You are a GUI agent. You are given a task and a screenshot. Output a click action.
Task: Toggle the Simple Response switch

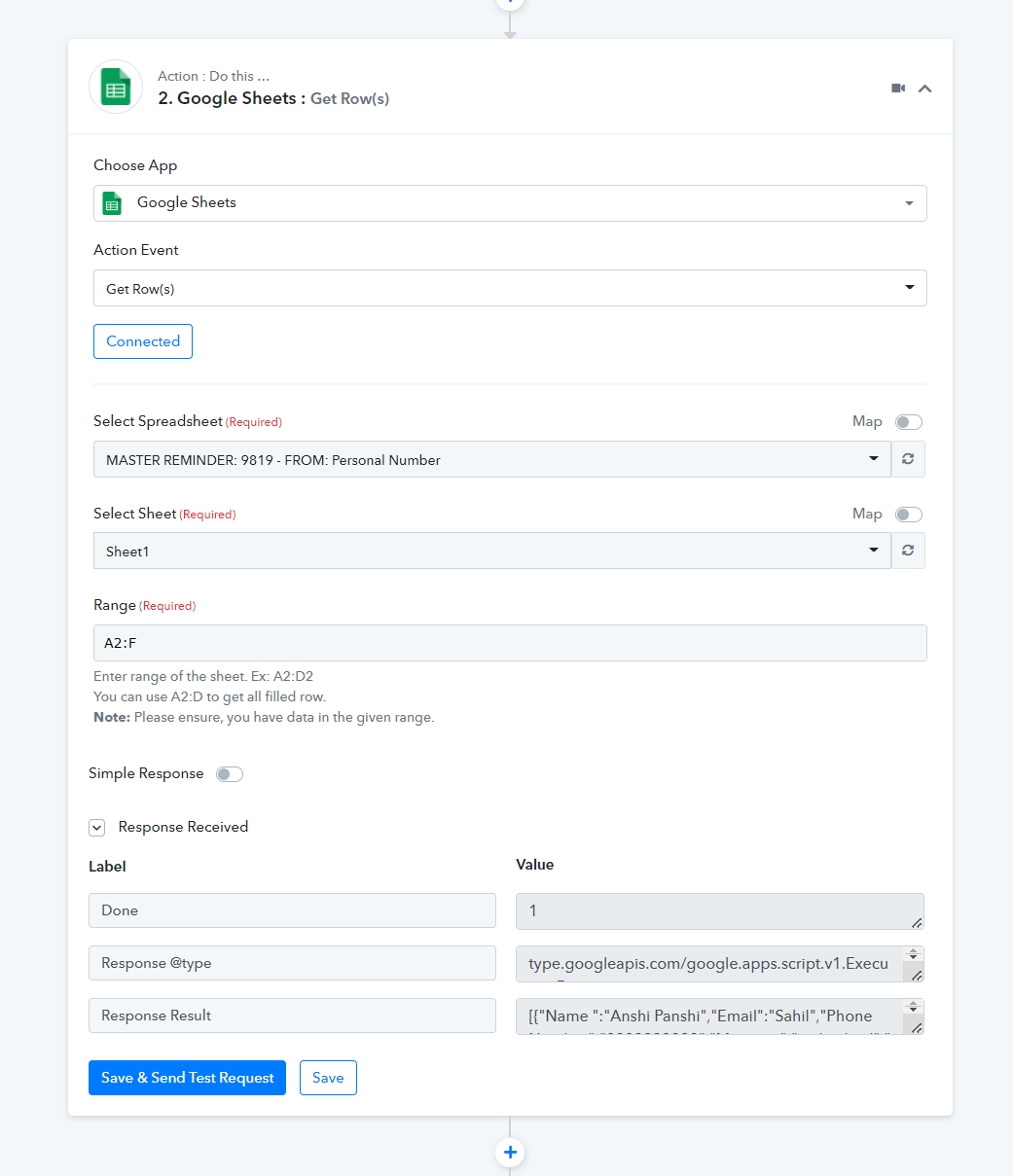coord(230,774)
